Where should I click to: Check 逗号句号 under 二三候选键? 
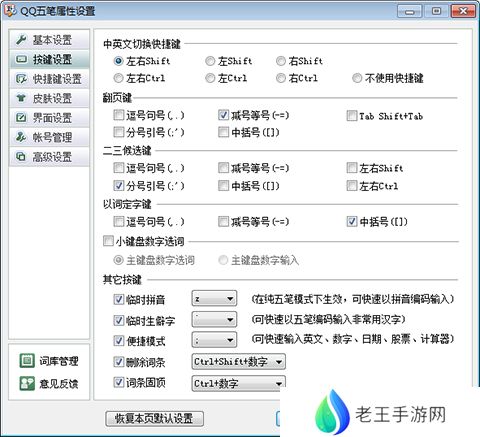pyautogui.click(x=119, y=168)
